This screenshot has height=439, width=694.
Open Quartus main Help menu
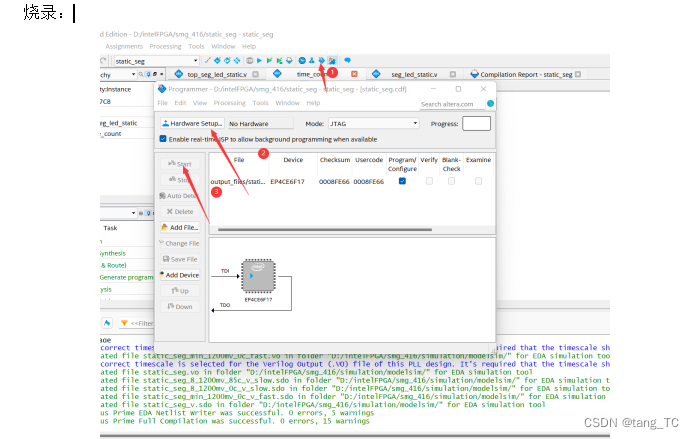coord(249,46)
